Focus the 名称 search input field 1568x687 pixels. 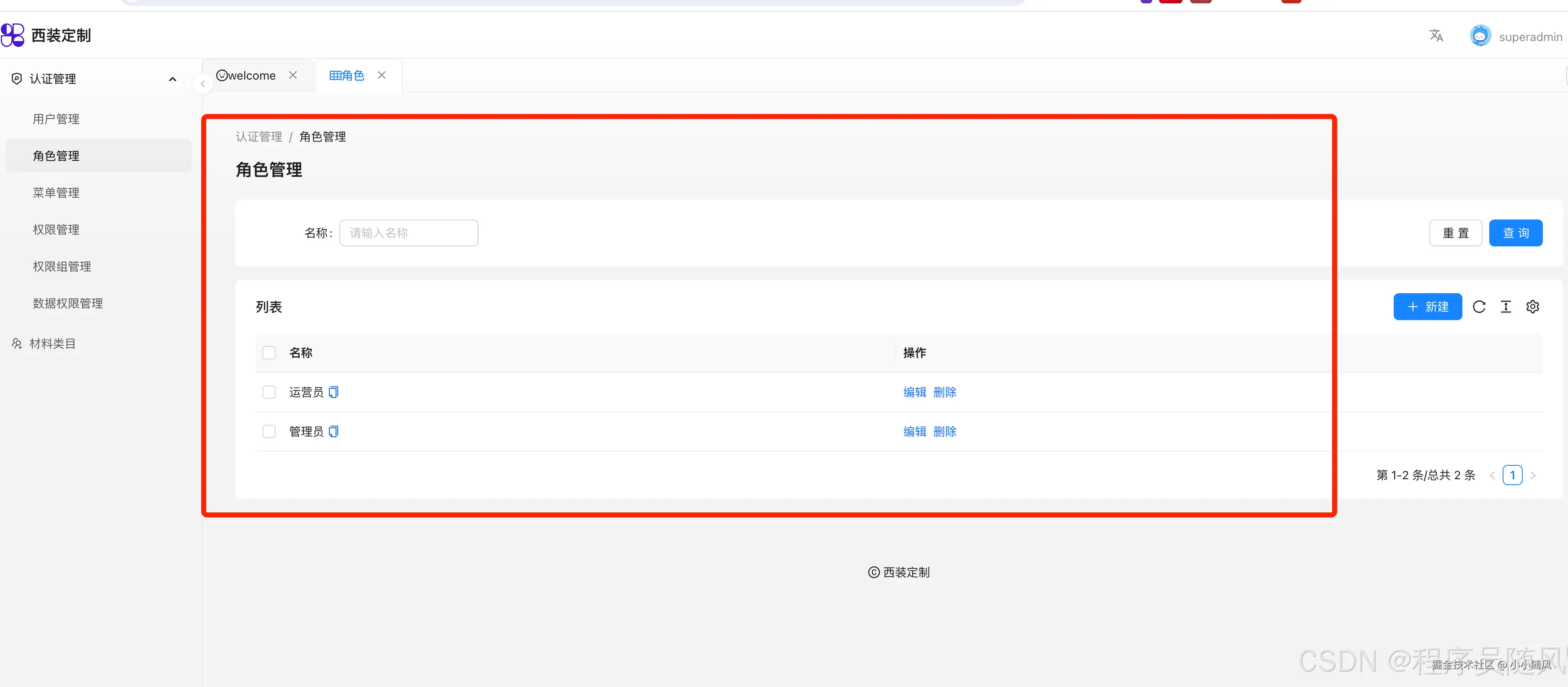[409, 233]
